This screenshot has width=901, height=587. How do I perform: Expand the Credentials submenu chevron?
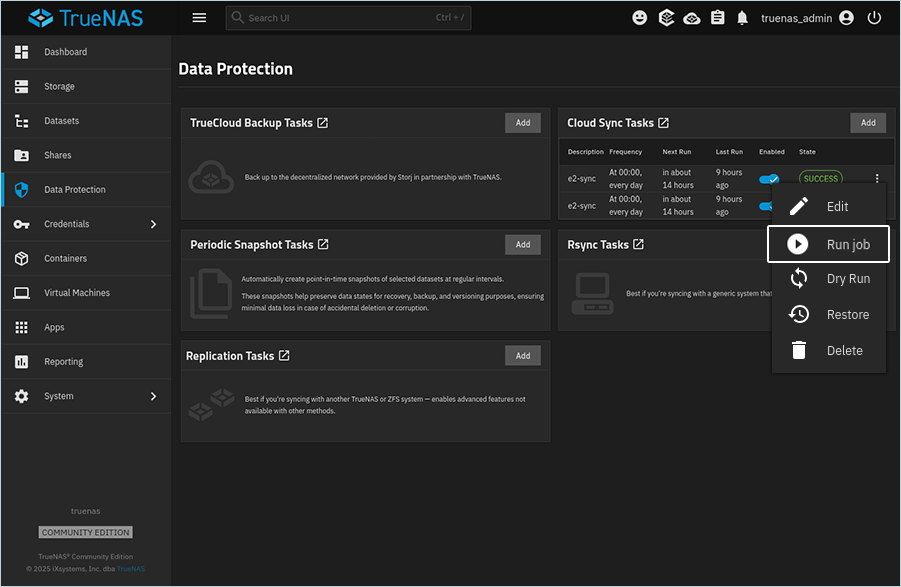(153, 224)
